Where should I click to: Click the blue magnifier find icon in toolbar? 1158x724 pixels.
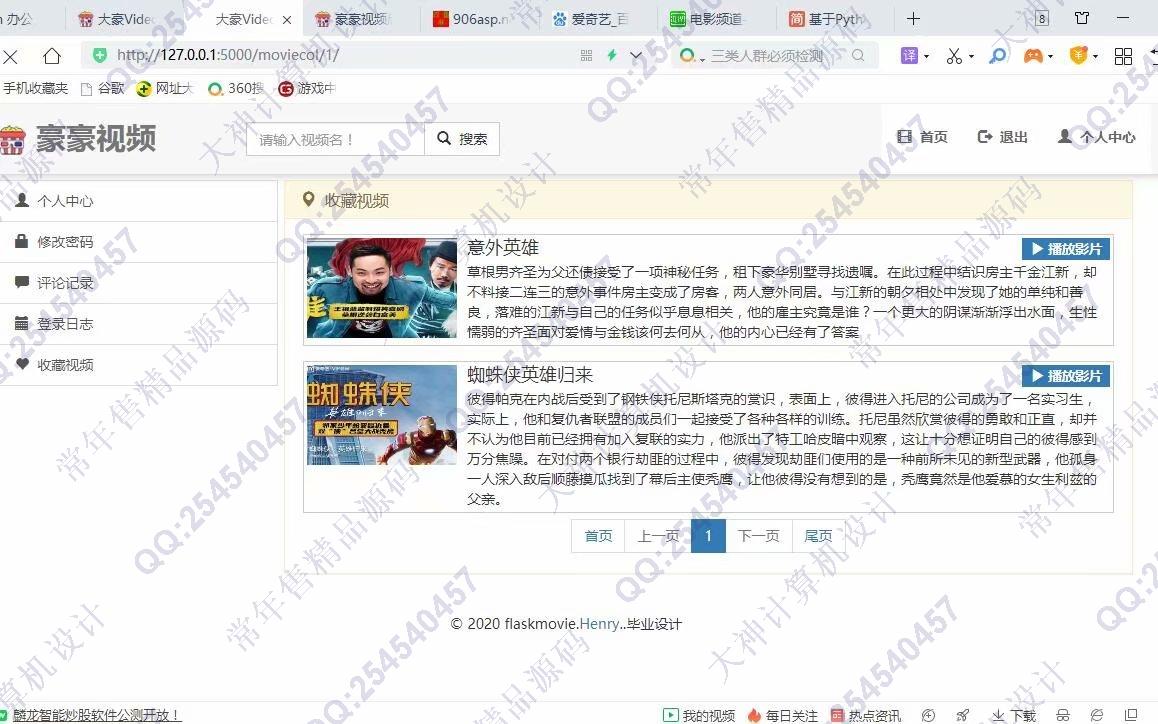point(998,55)
